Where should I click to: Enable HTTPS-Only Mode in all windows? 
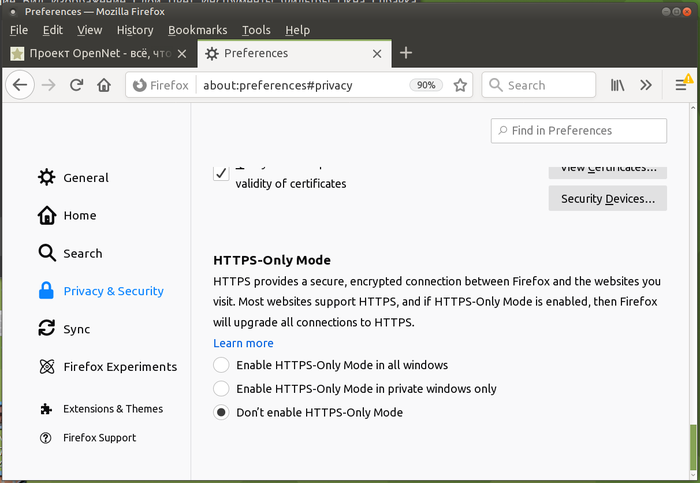click(221, 365)
